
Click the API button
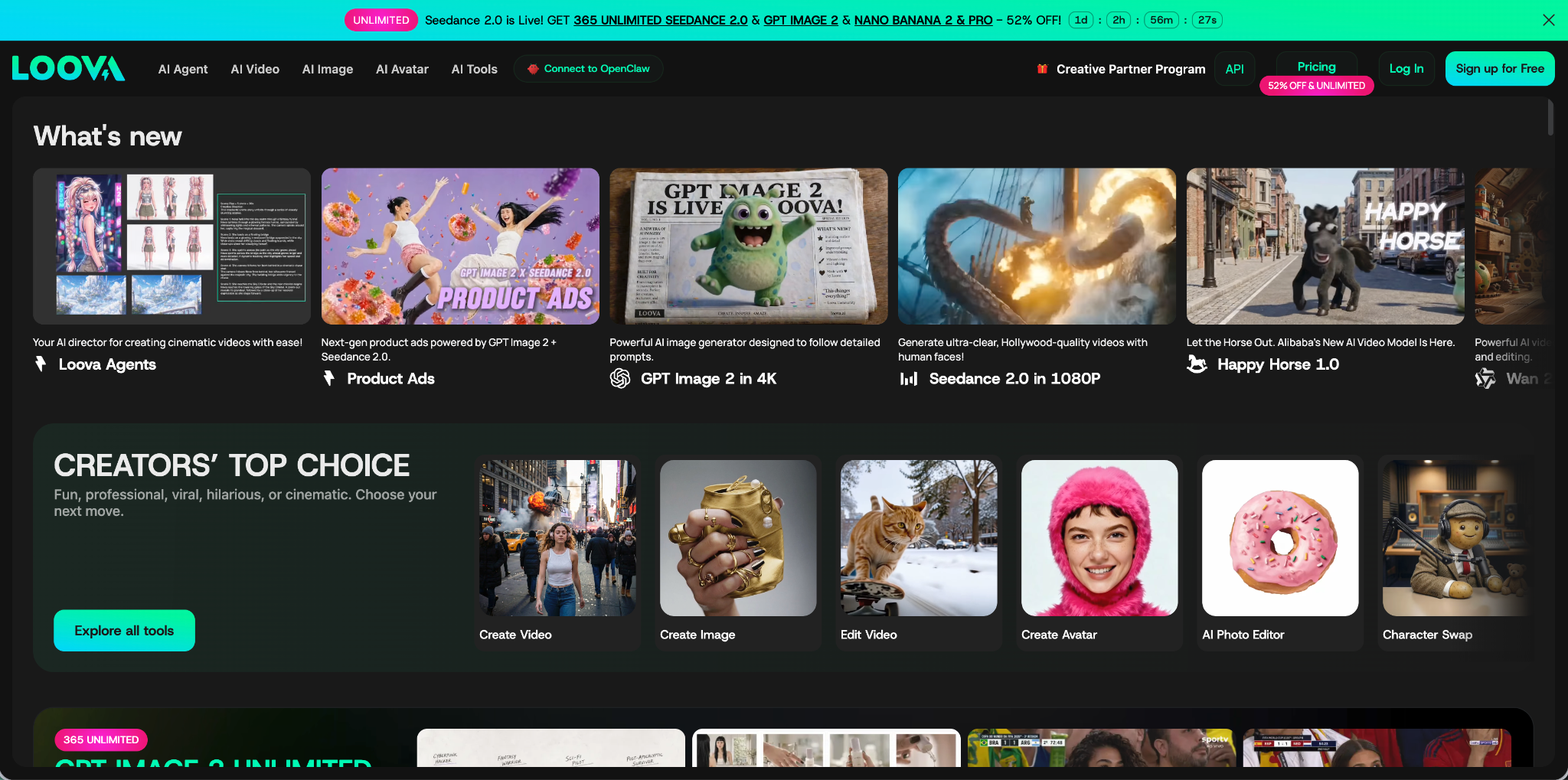1234,69
